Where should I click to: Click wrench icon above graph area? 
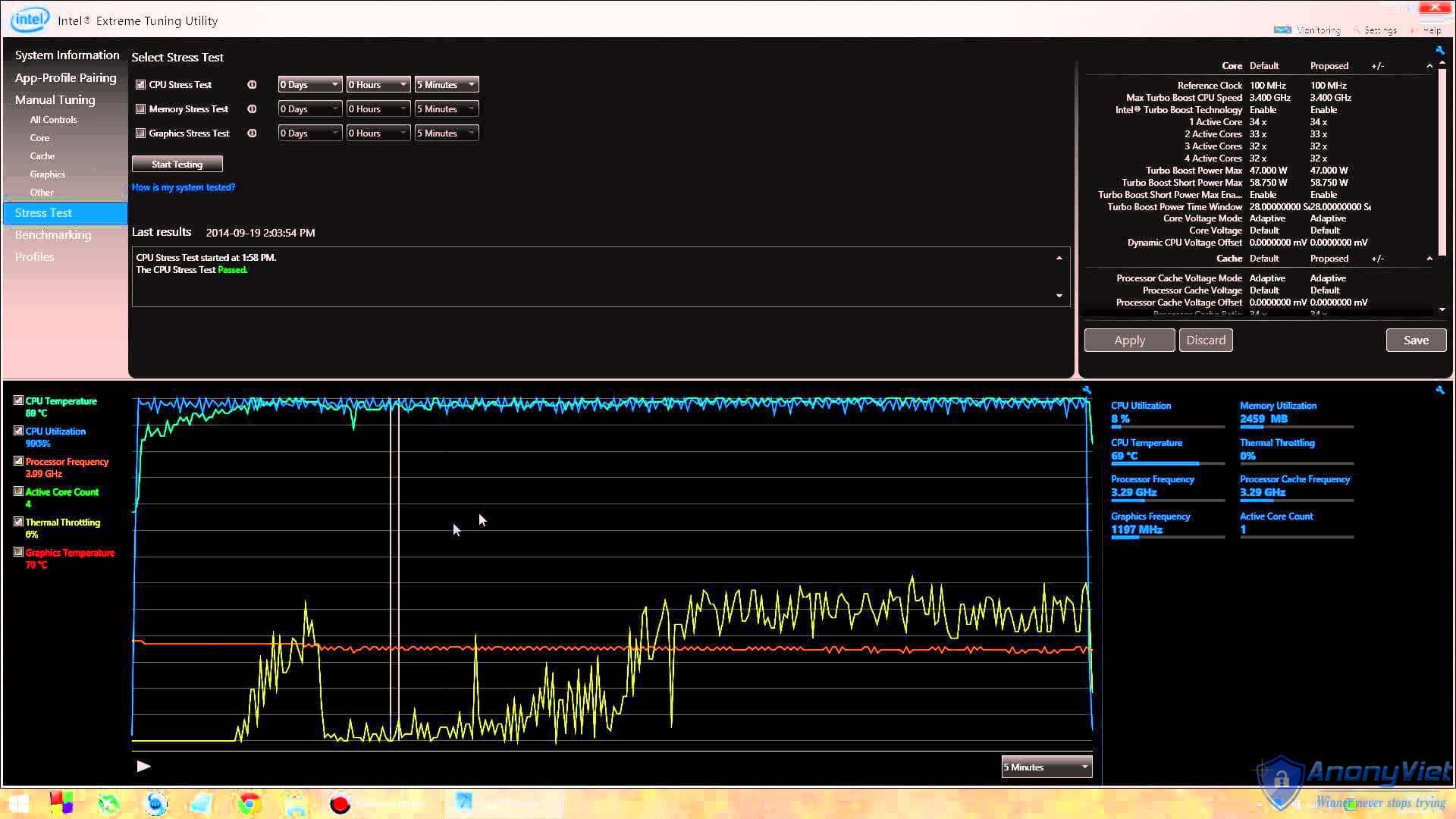1087,390
